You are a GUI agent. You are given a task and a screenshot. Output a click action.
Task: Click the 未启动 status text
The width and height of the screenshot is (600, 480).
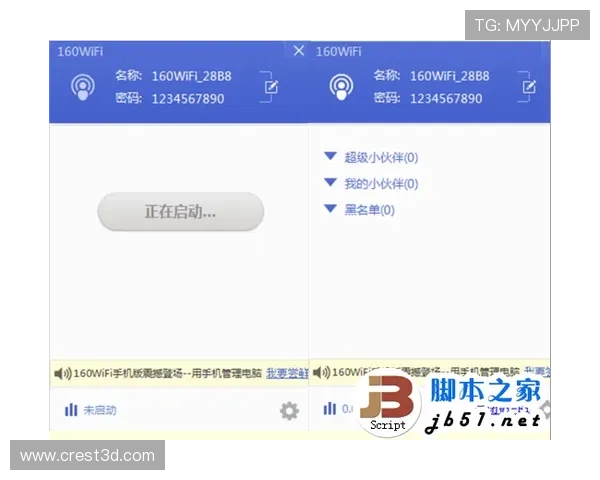tap(100, 410)
